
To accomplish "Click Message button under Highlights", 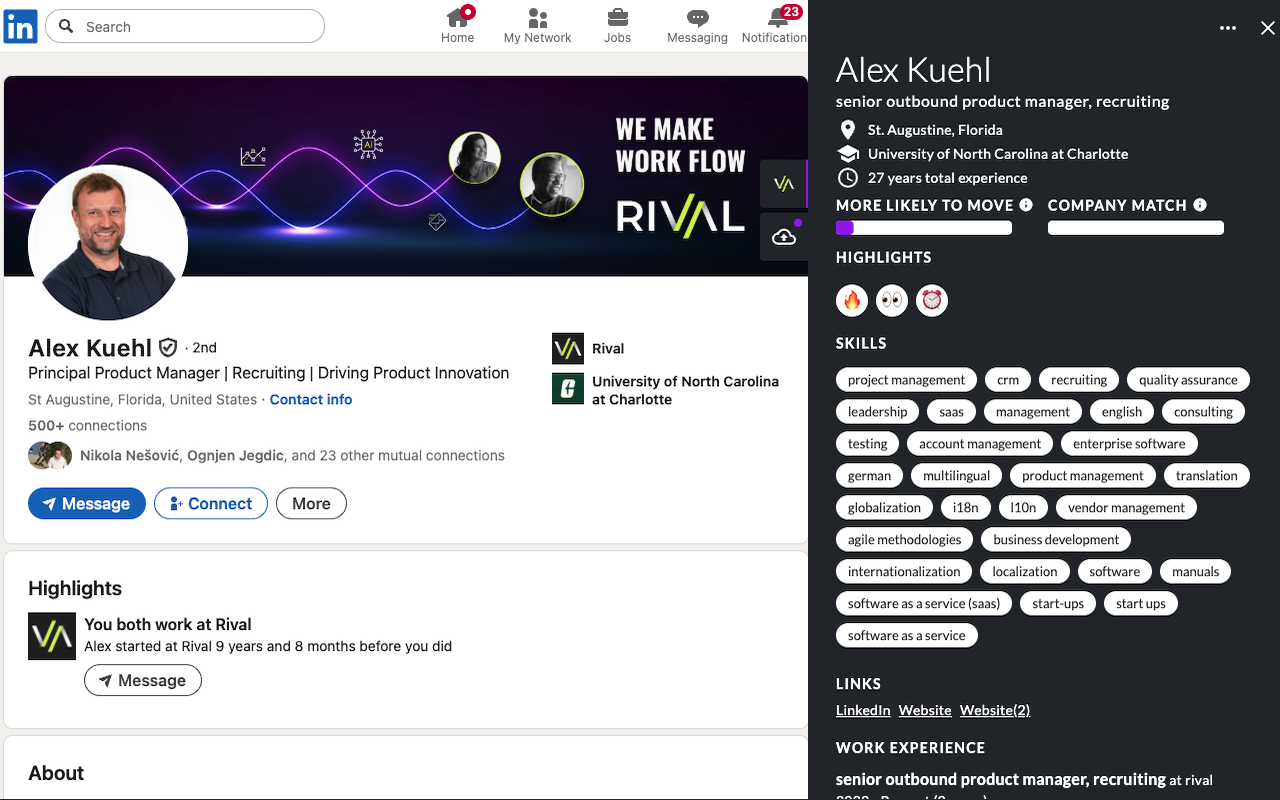I will 143,680.
